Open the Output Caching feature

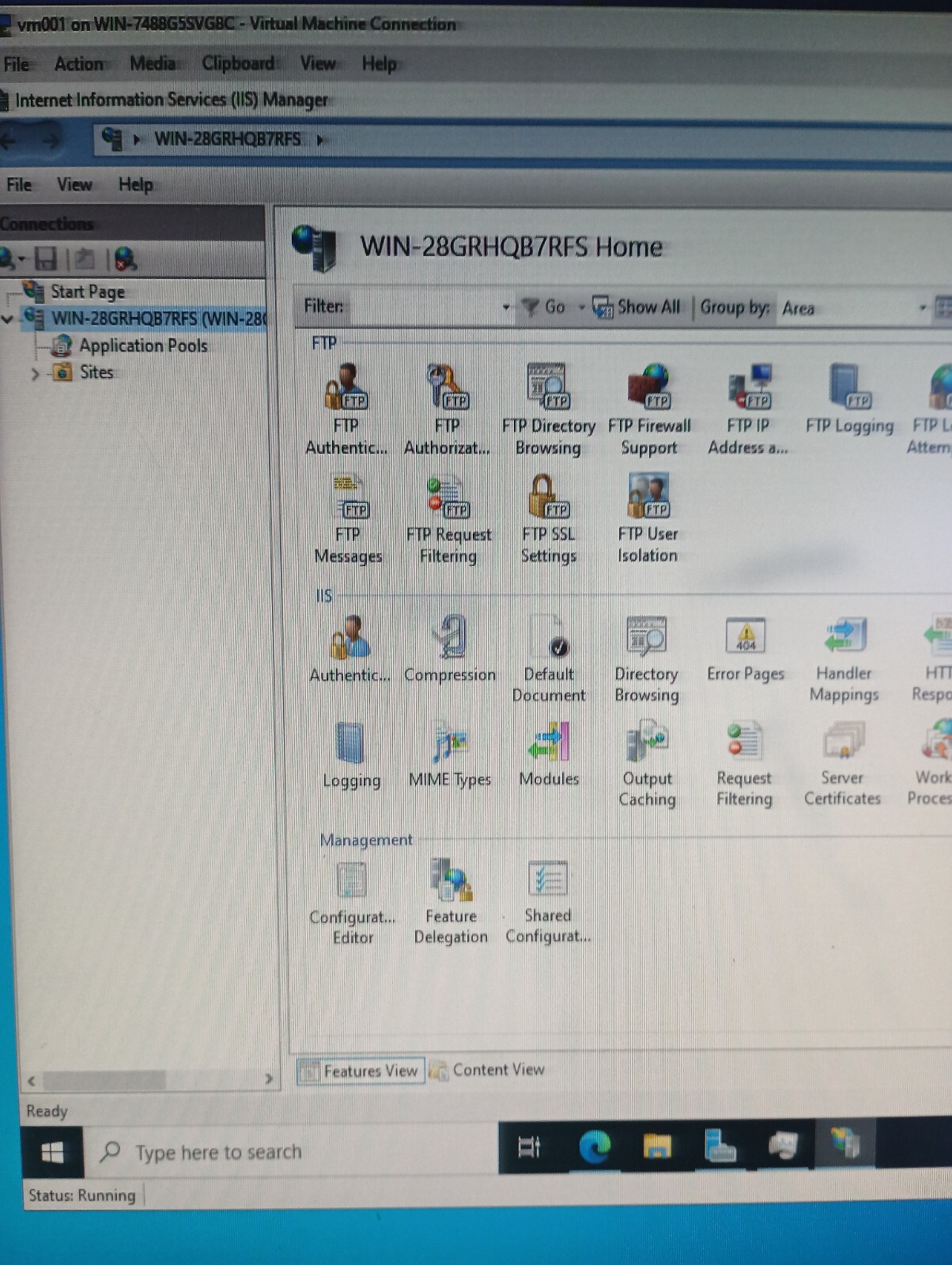(647, 764)
